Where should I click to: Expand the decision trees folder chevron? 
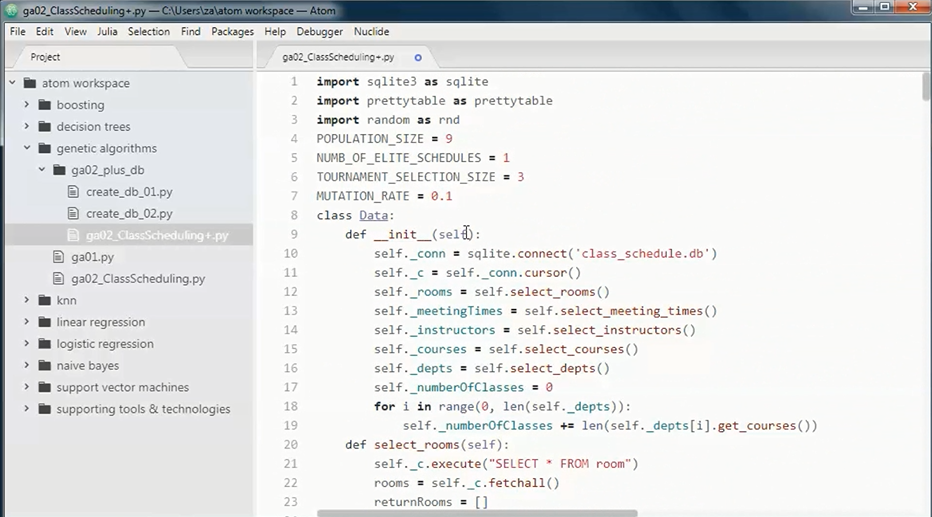click(x=27, y=126)
